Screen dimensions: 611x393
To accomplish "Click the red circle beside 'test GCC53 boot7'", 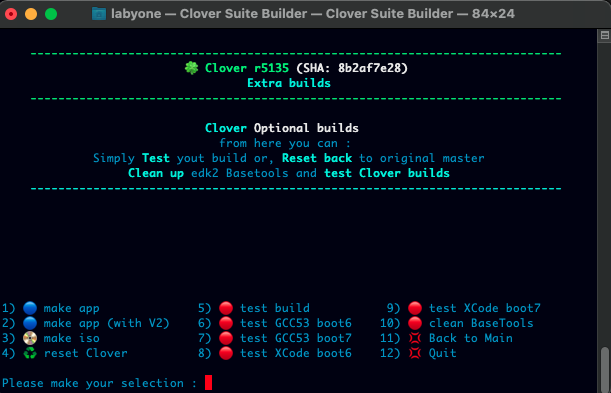I will (x=226, y=338).
